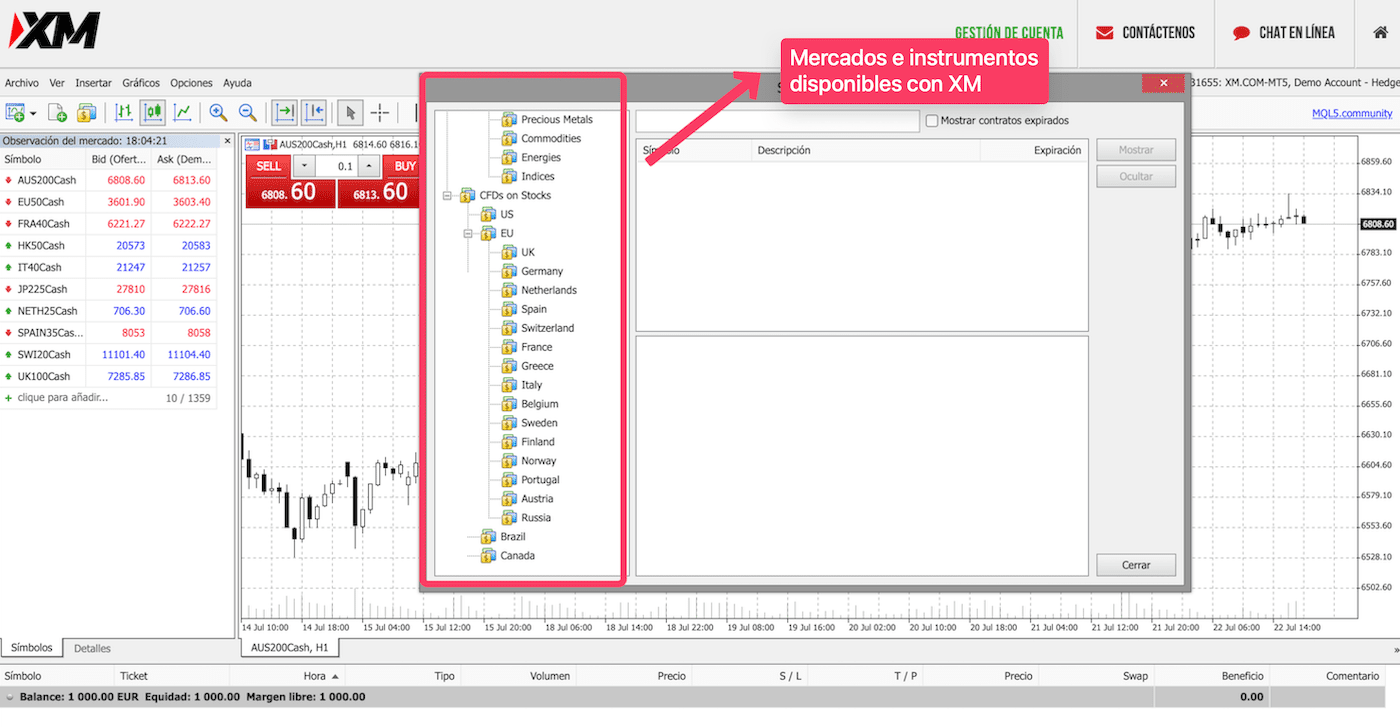This screenshot has height=727, width=1400.
Task: Open the MQL5.community link
Action: tap(1352, 113)
